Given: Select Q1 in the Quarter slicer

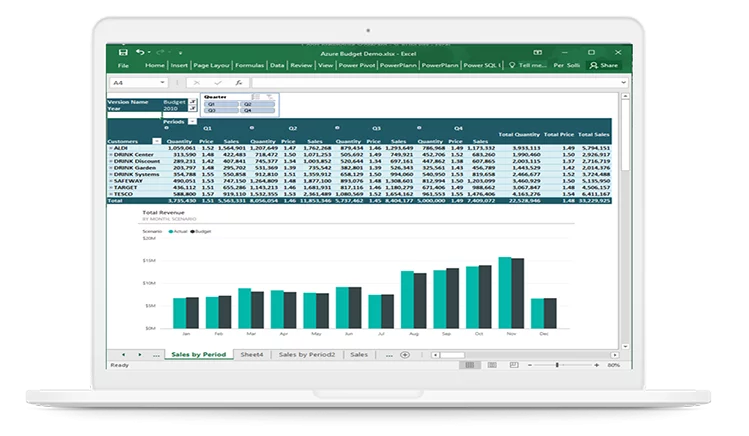Looking at the screenshot, I should click(x=221, y=104).
